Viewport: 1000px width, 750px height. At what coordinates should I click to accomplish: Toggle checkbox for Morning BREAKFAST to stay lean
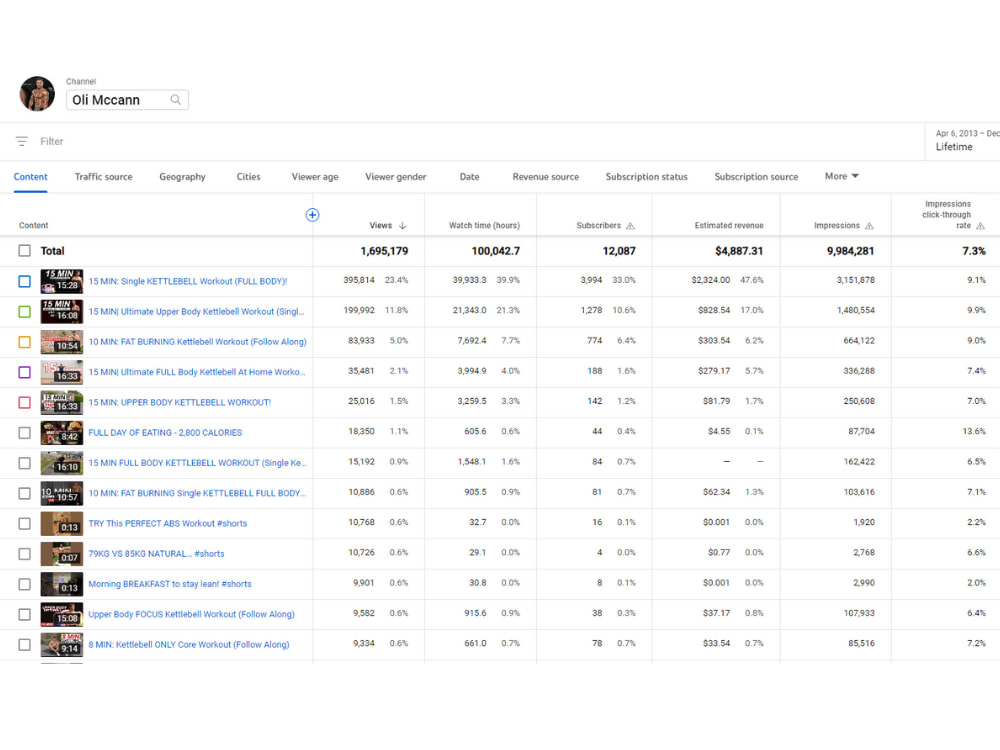24,584
